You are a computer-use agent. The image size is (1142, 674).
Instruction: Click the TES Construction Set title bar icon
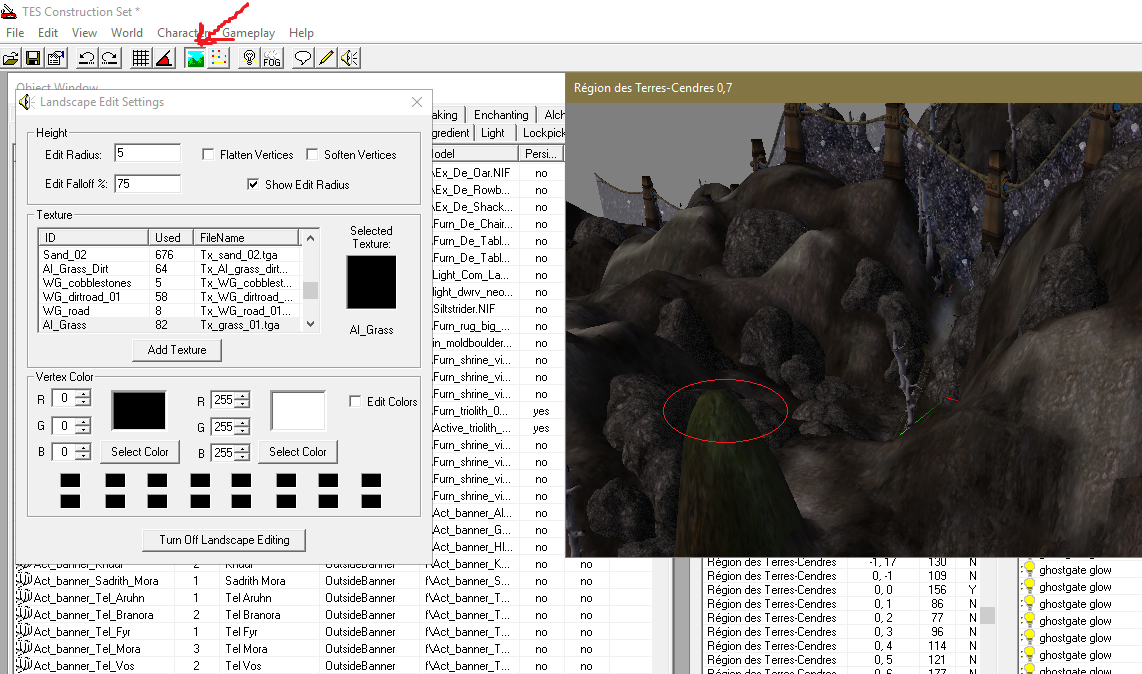pyautogui.click(x=9, y=11)
